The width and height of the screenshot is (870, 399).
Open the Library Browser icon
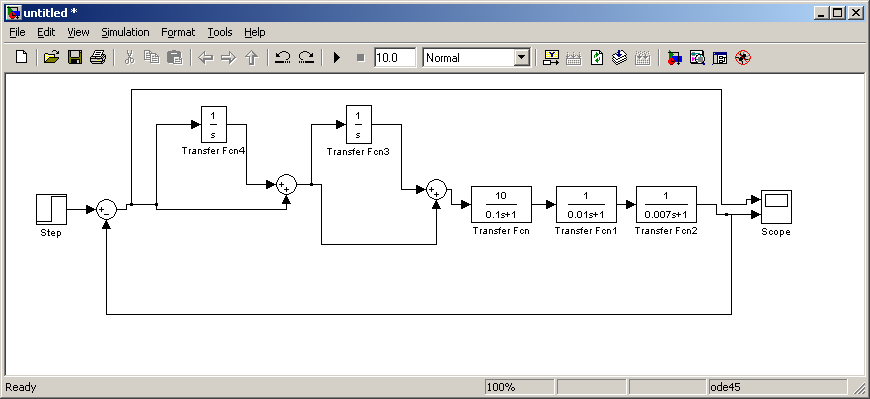pos(674,58)
